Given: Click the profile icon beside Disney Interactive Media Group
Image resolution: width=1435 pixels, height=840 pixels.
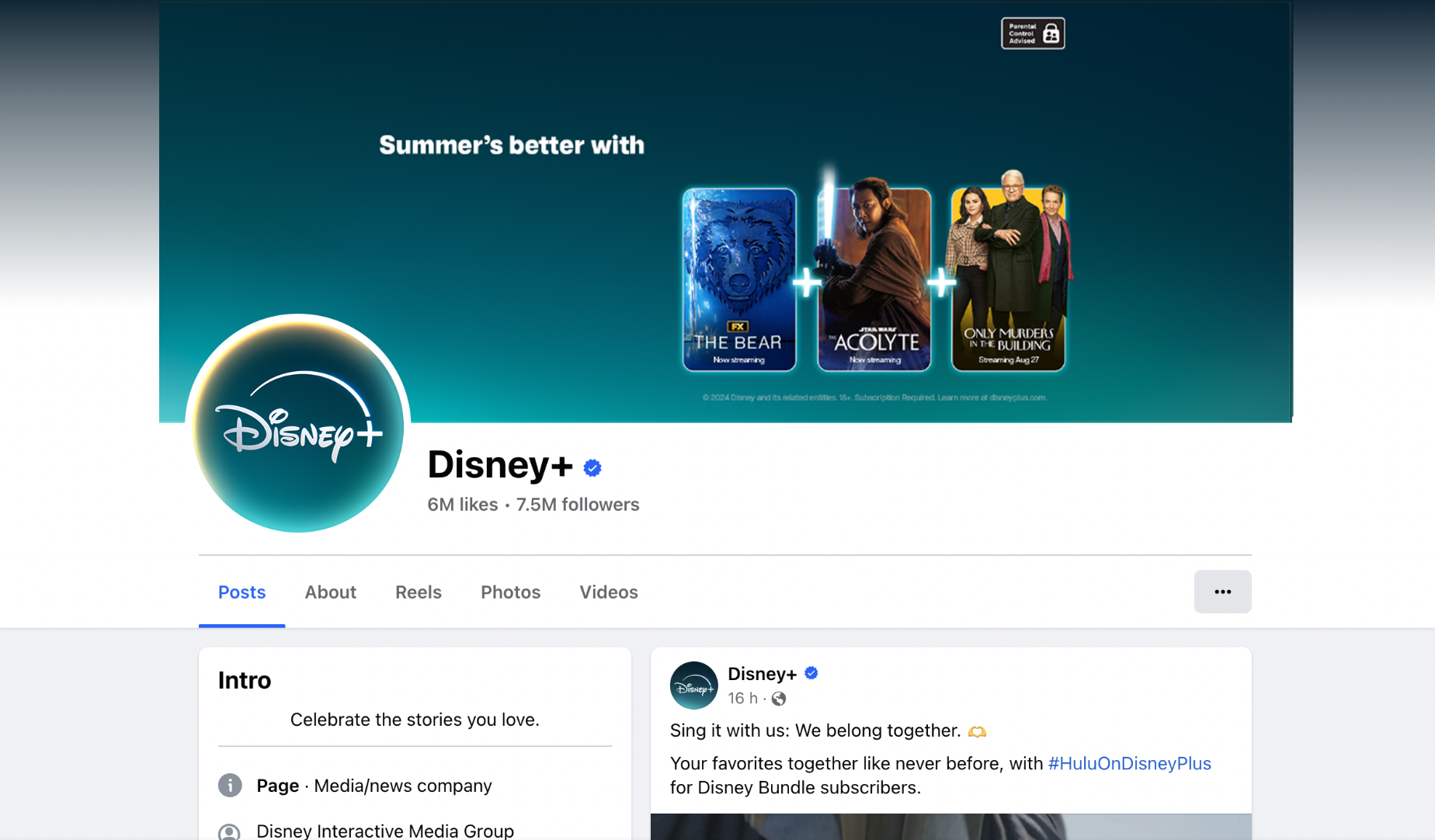Looking at the screenshot, I should pos(230,831).
